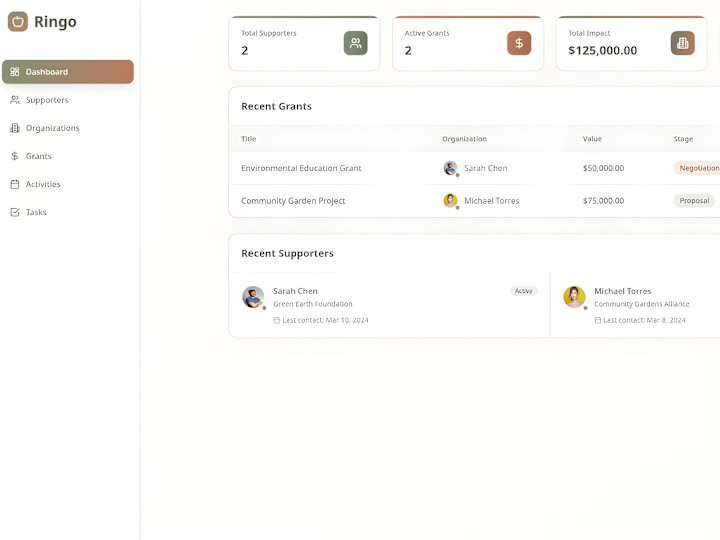Viewport: 720px width, 540px height.
Task: Click the Total Supporters people icon
Action: [x=355, y=43]
